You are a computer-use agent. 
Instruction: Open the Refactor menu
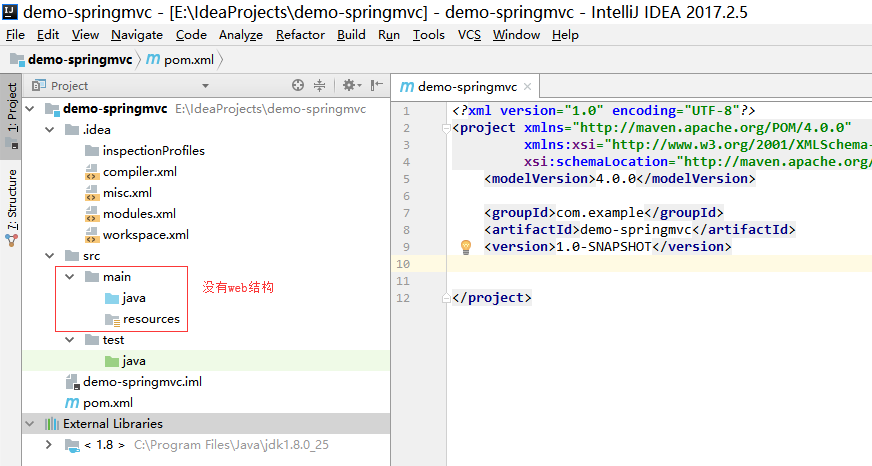click(x=300, y=35)
